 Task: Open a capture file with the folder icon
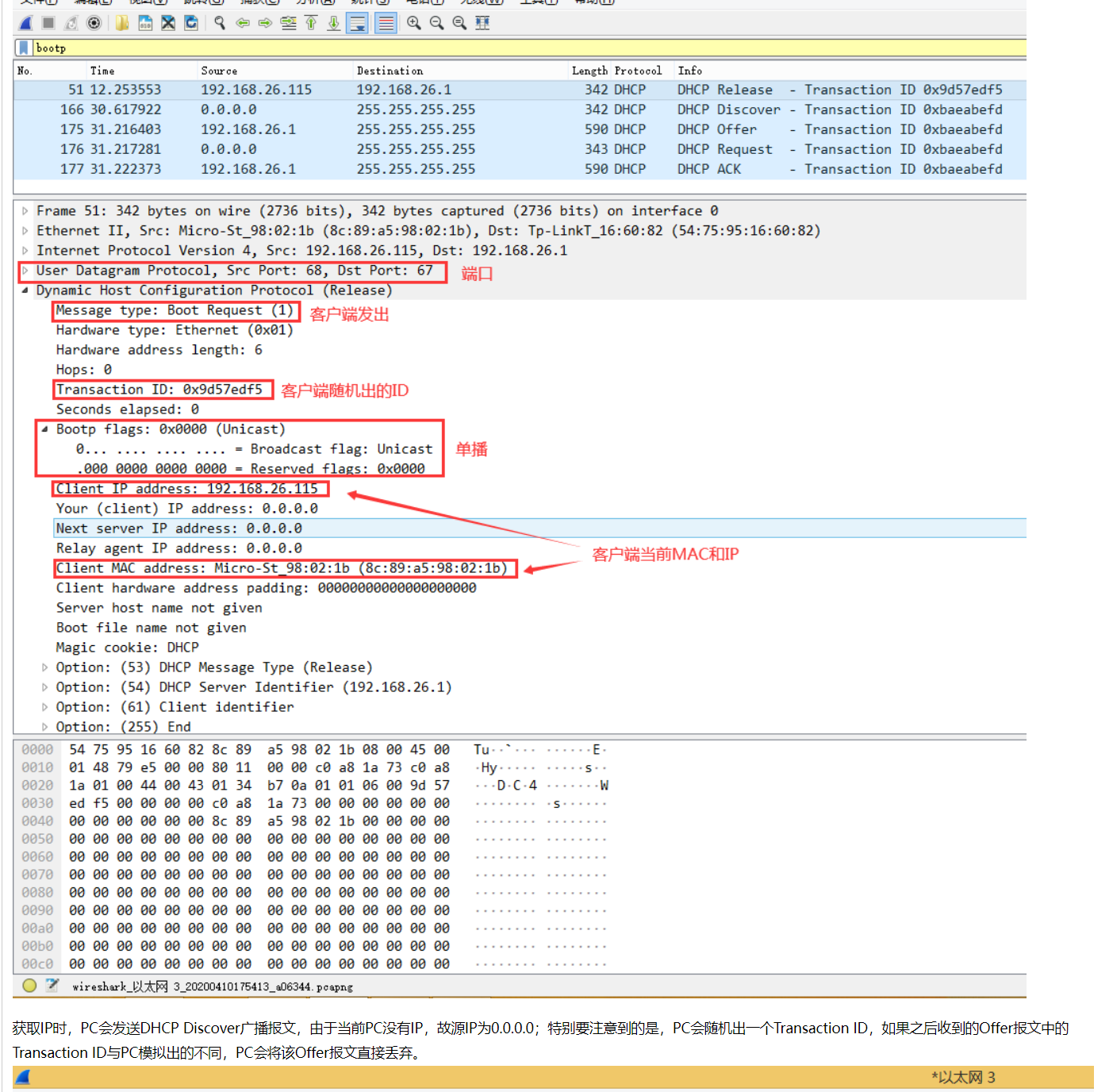coord(122,23)
